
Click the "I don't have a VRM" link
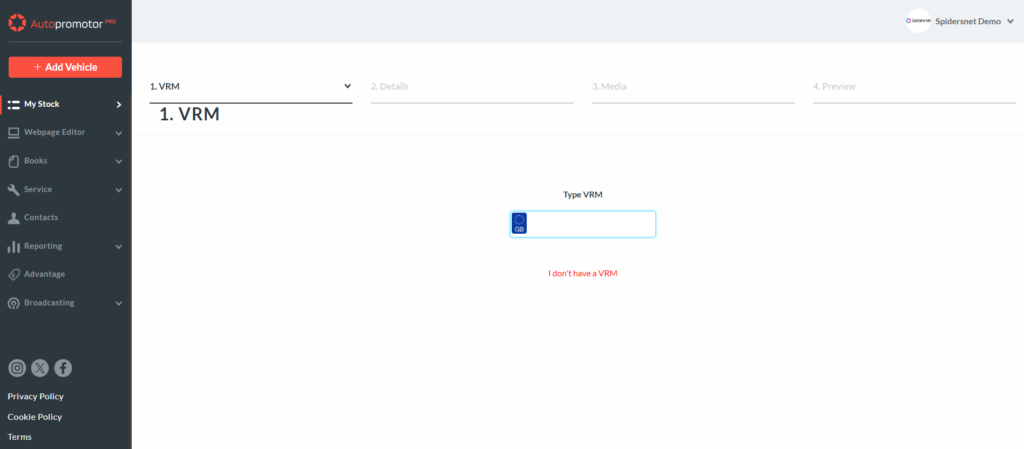pyautogui.click(x=583, y=273)
